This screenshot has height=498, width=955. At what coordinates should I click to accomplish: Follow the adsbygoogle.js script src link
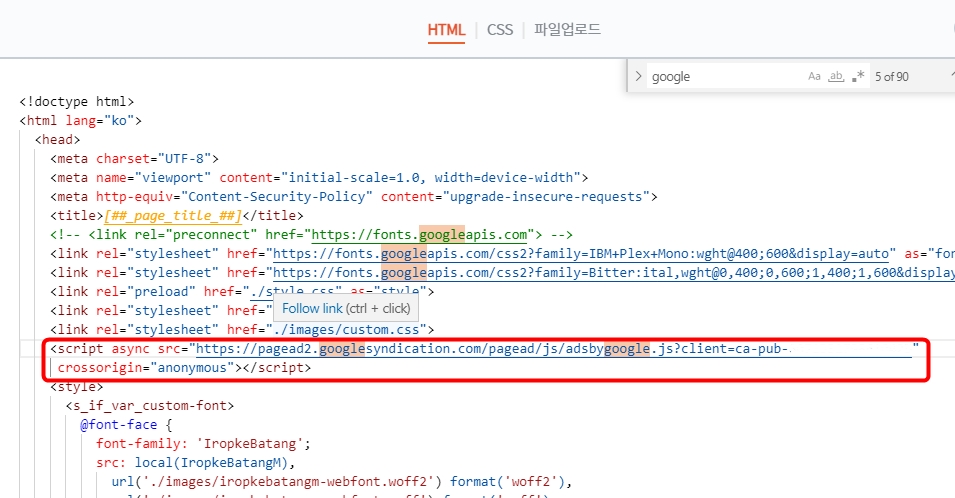coord(554,349)
